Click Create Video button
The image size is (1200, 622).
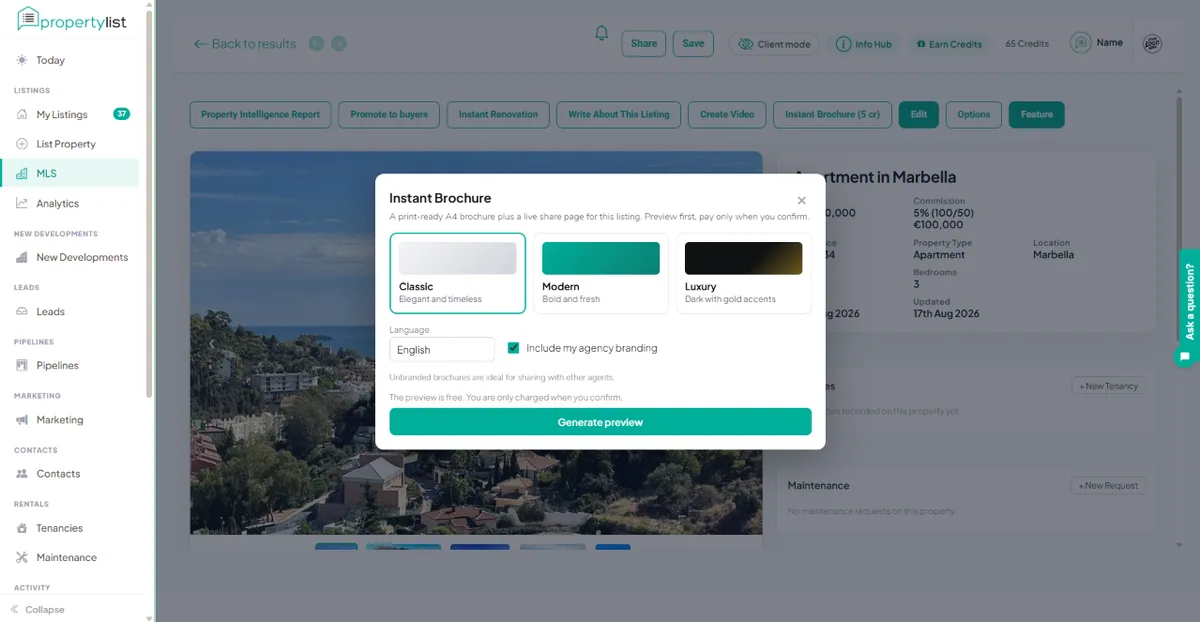727,114
